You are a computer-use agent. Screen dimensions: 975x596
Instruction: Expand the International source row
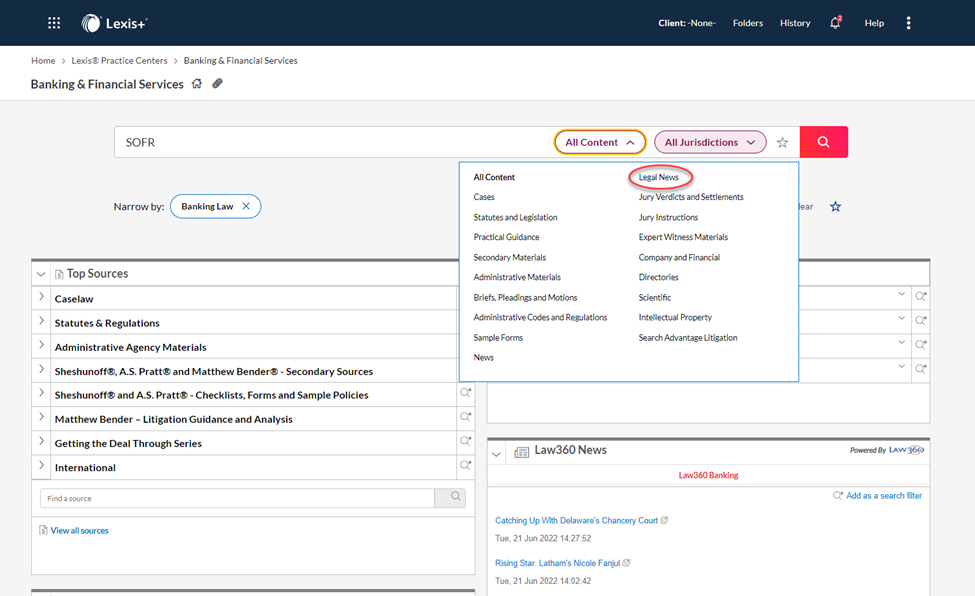(x=42, y=465)
